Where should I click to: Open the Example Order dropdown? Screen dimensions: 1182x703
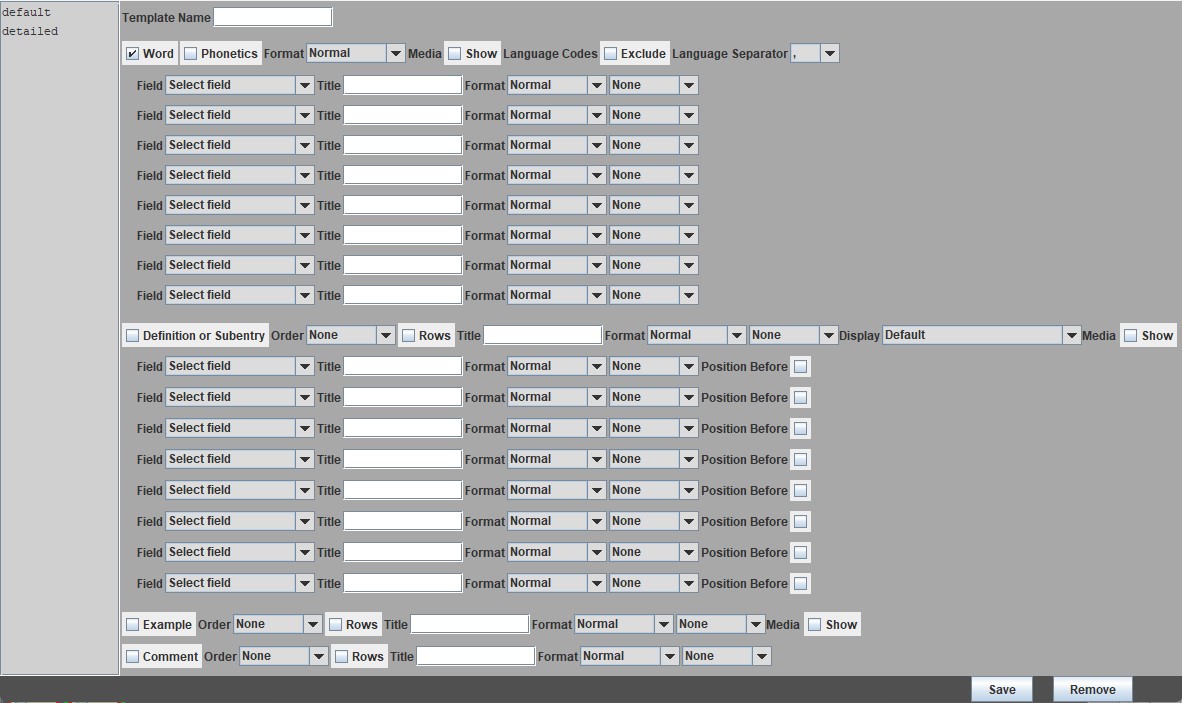313,623
